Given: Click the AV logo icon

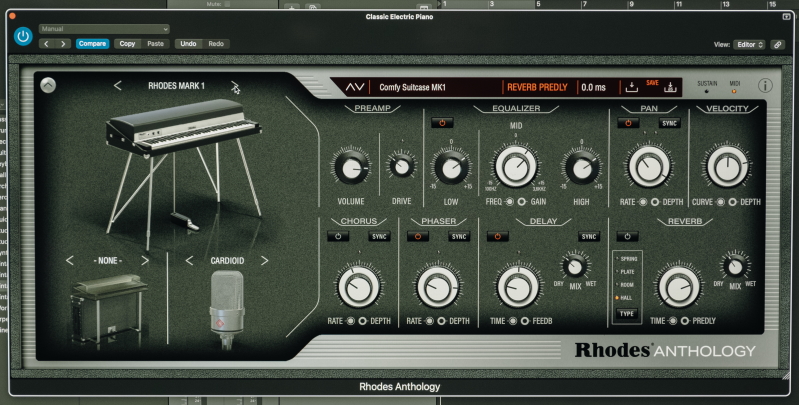Looking at the screenshot, I should click(355, 87).
